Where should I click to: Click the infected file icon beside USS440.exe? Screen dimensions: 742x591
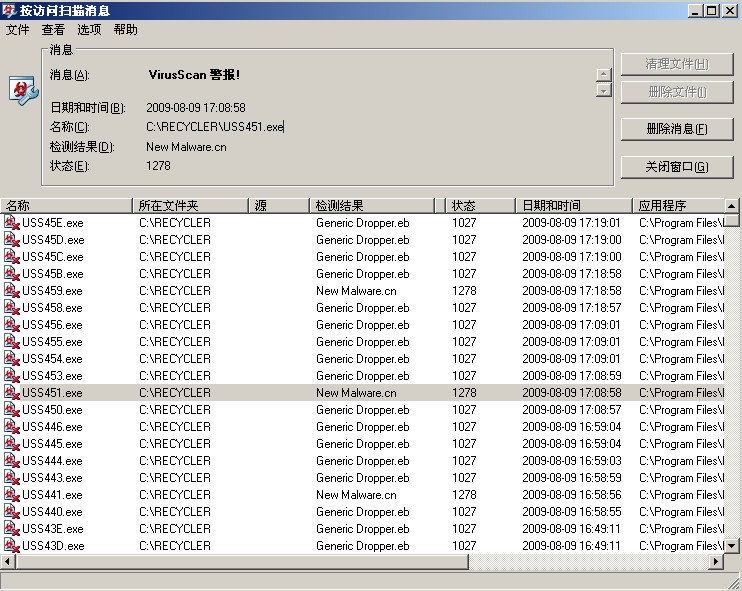pyautogui.click(x=11, y=512)
